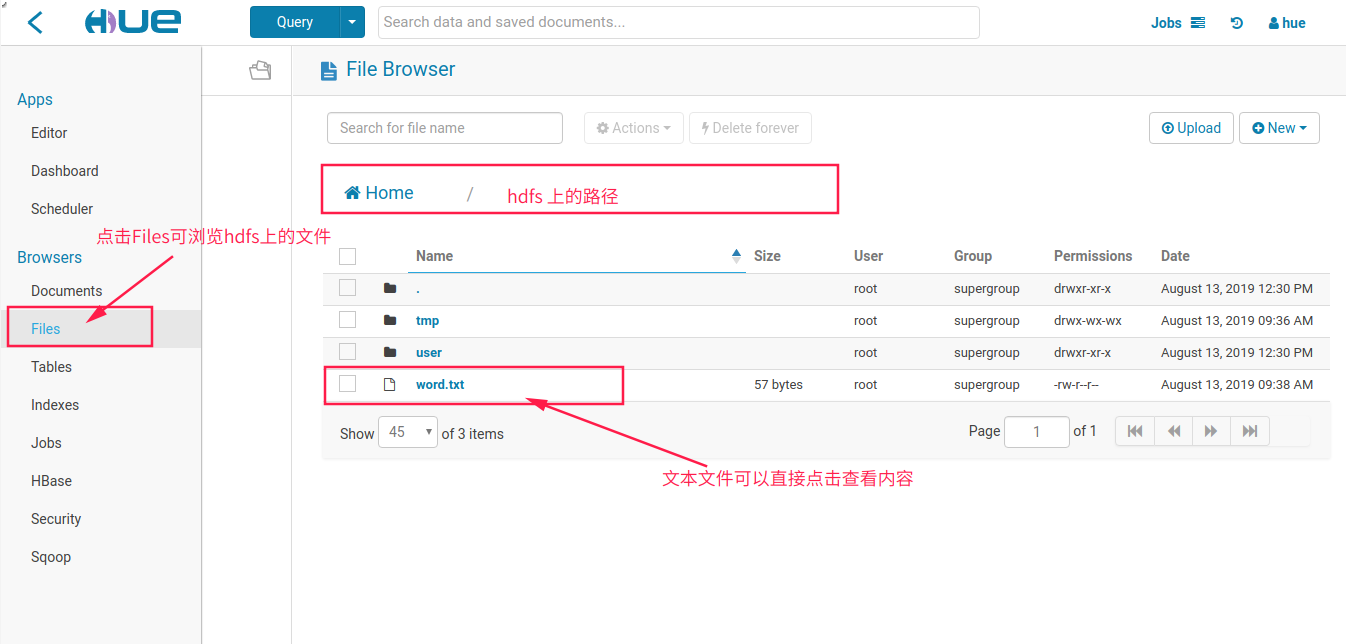Viewport: 1346px width, 644px height.
Task: Open Jobs in the sidebar
Action: point(46,443)
